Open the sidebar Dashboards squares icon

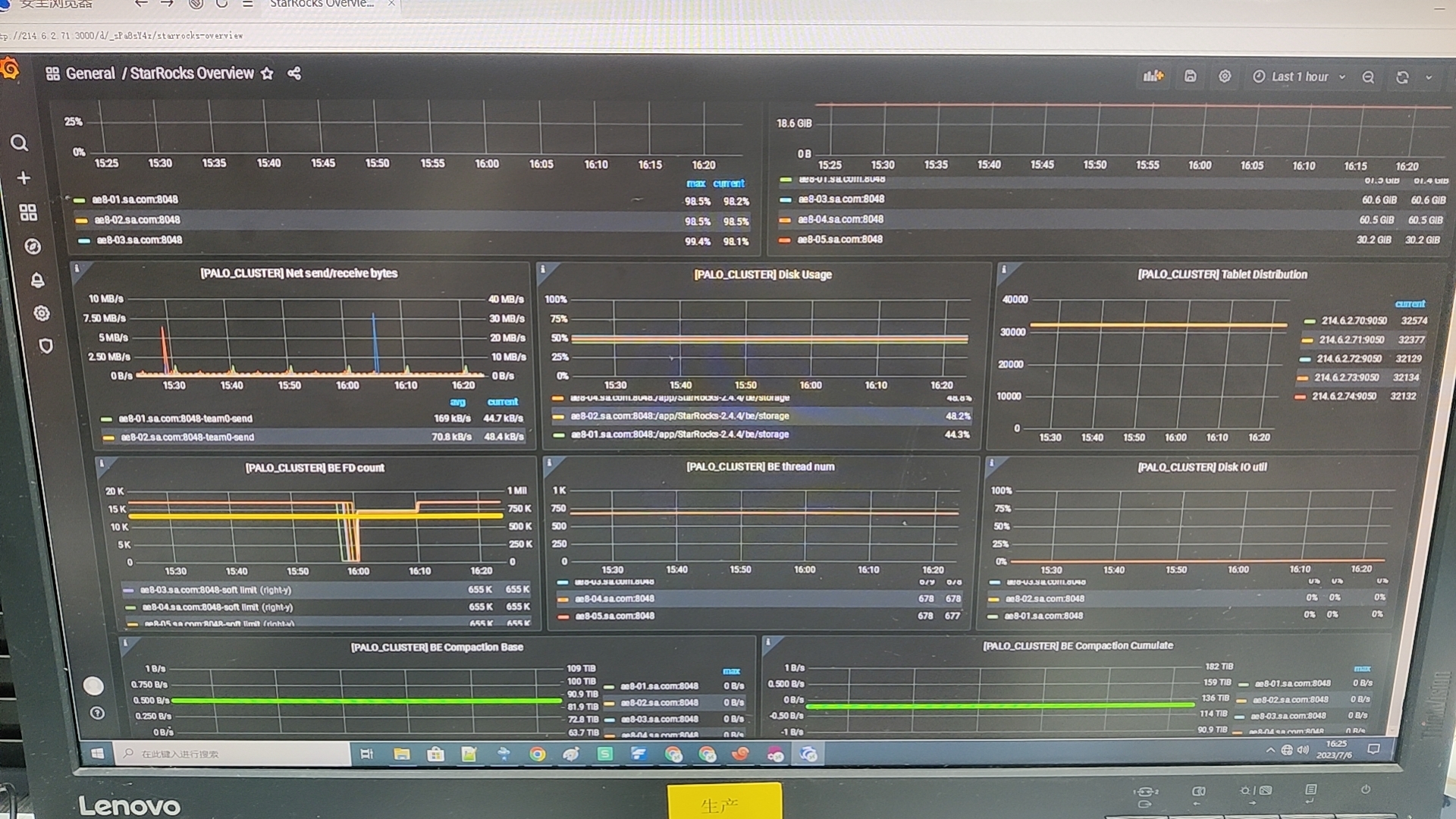coord(28,212)
